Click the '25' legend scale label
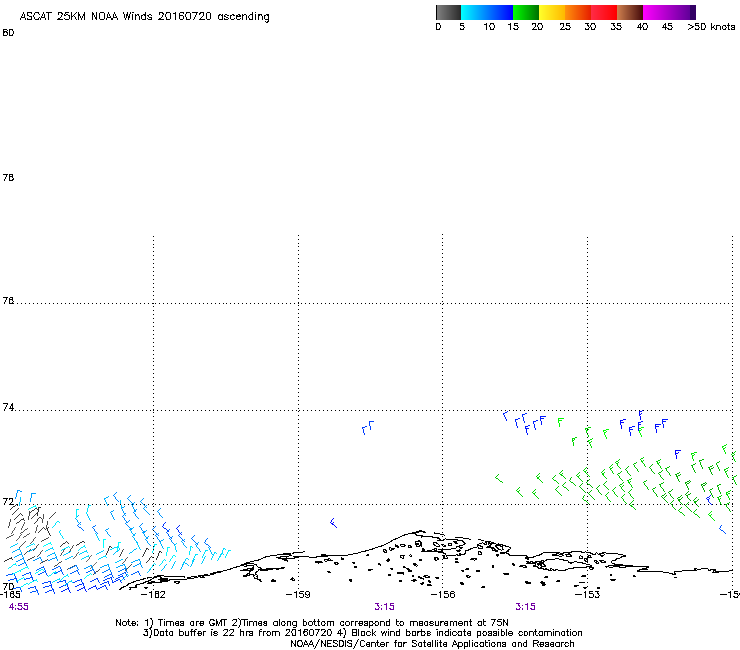The height and width of the screenshot is (650, 740). point(565,27)
